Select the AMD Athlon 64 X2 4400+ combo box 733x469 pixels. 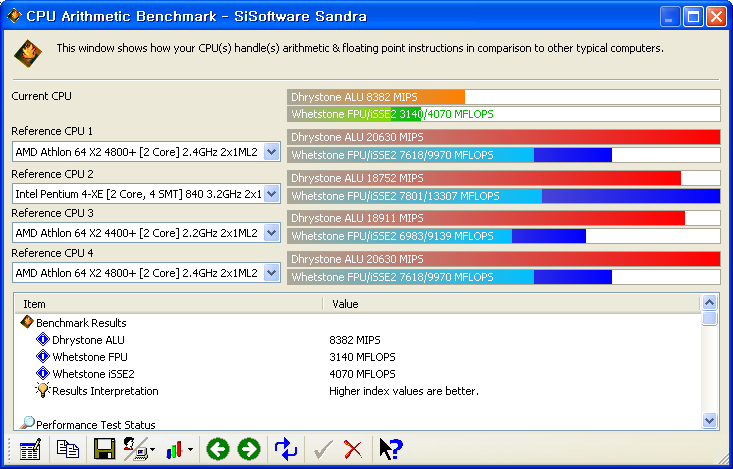[x=146, y=232]
